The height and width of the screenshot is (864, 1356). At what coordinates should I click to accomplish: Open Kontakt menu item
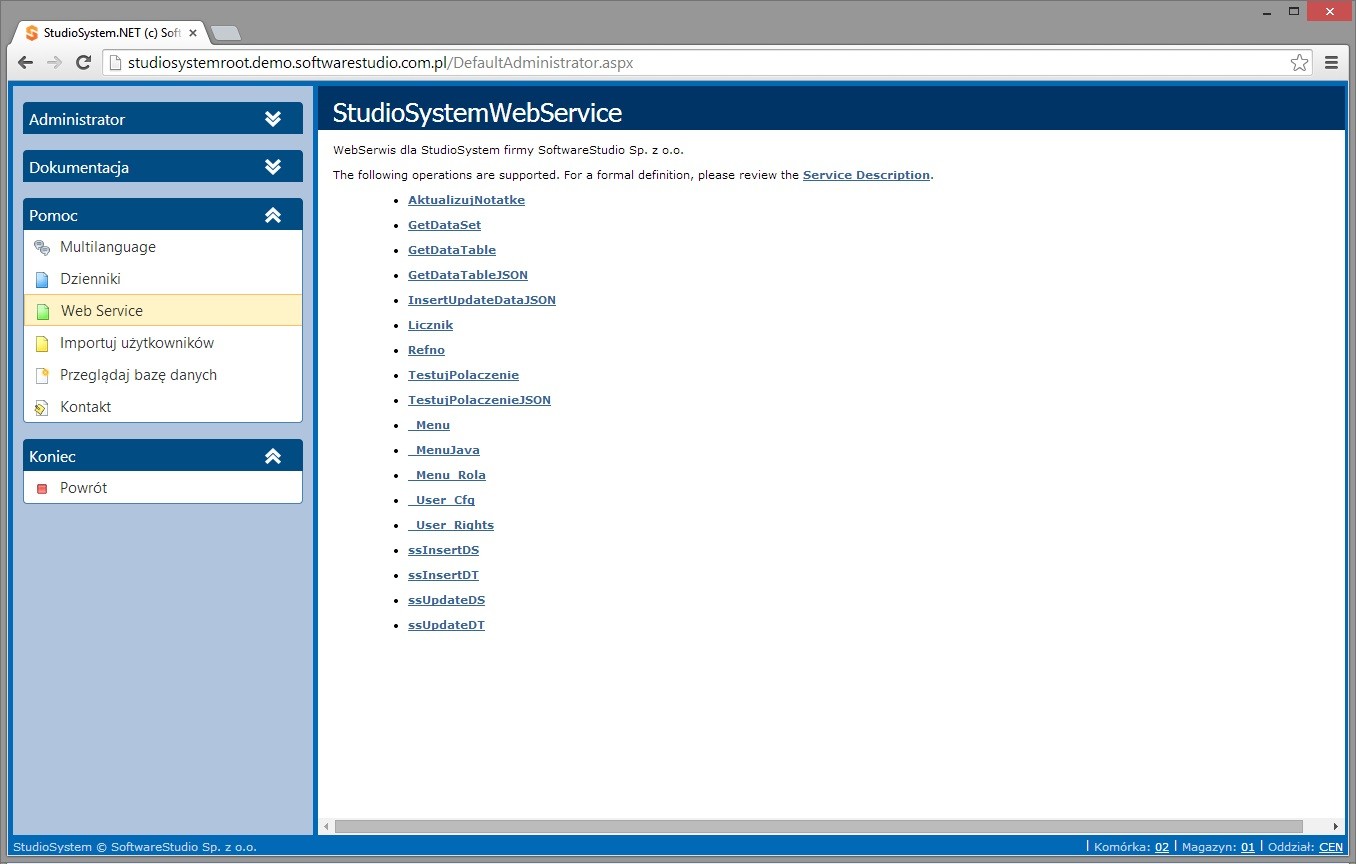(x=163, y=407)
